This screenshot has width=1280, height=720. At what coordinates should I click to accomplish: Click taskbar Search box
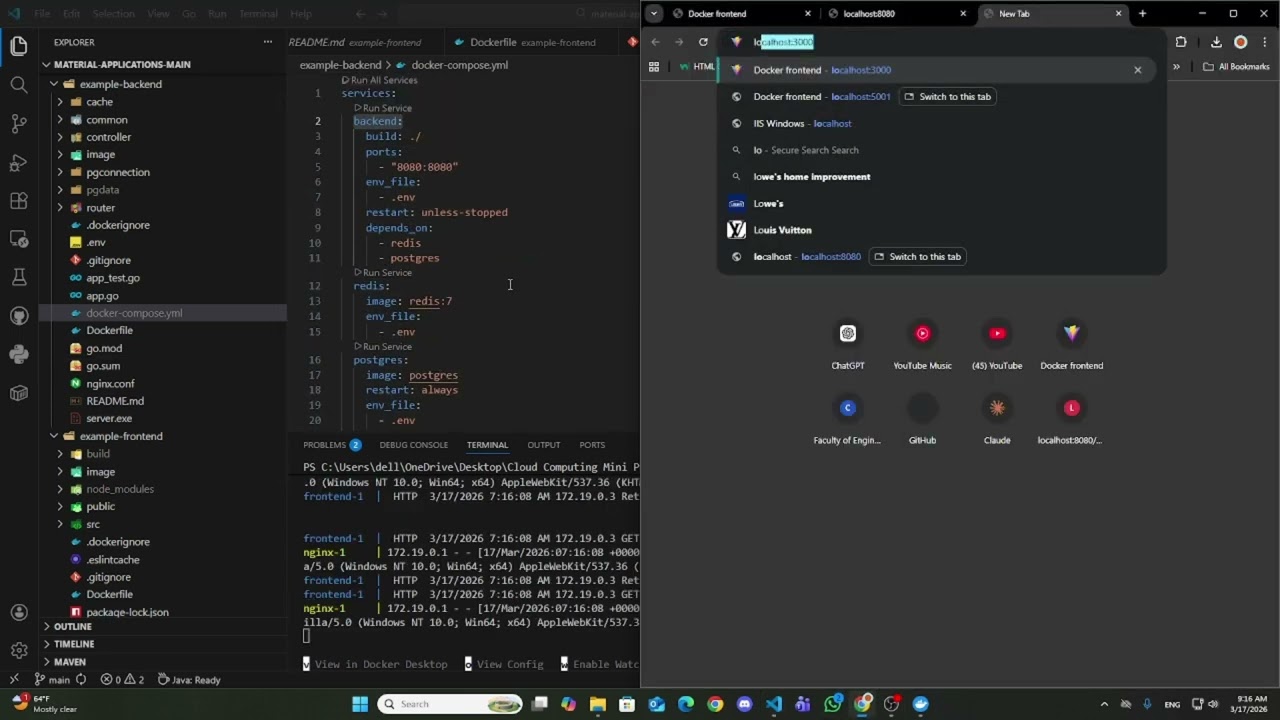pyautogui.click(x=449, y=704)
